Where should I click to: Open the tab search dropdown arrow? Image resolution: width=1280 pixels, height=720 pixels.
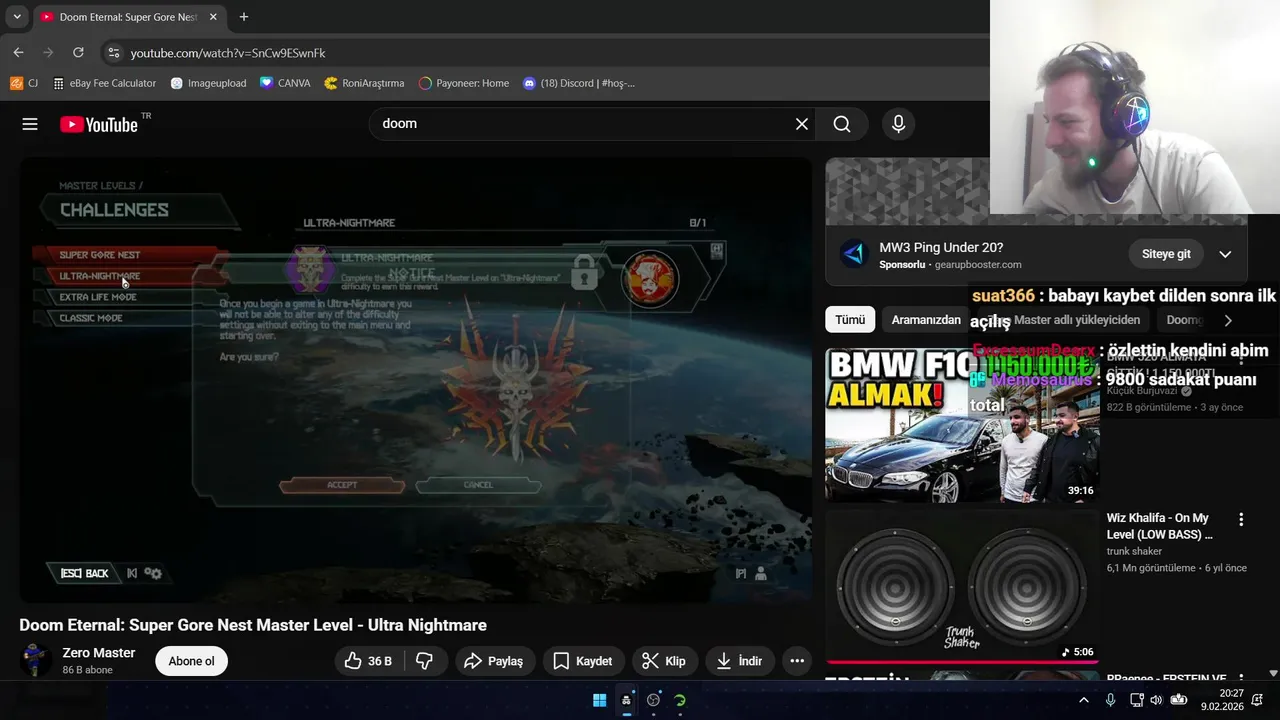pos(16,17)
